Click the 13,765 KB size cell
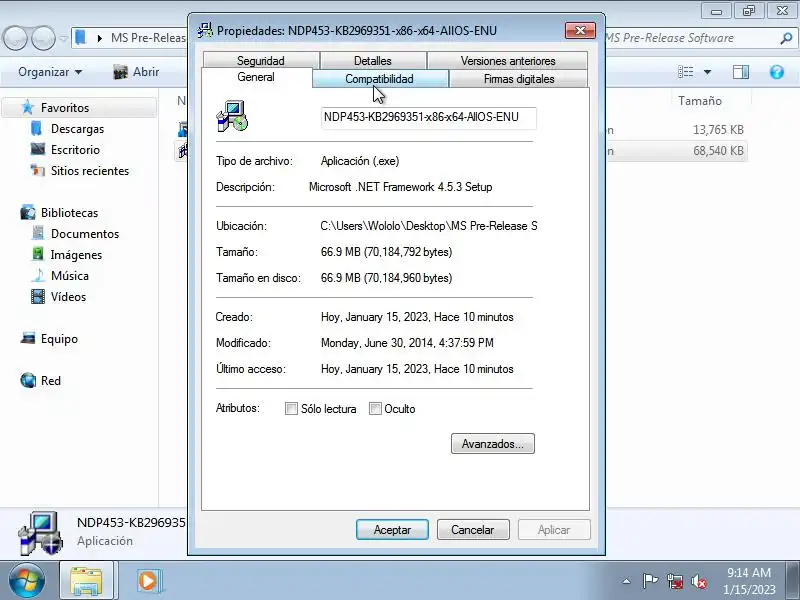Image resolution: width=800 pixels, height=600 pixels. (718, 130)
